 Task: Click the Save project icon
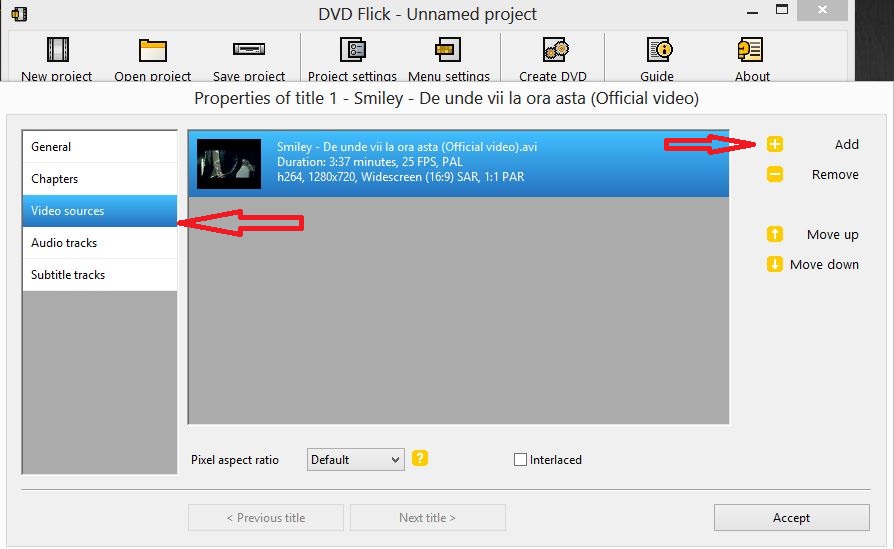[x=248, y=50]
